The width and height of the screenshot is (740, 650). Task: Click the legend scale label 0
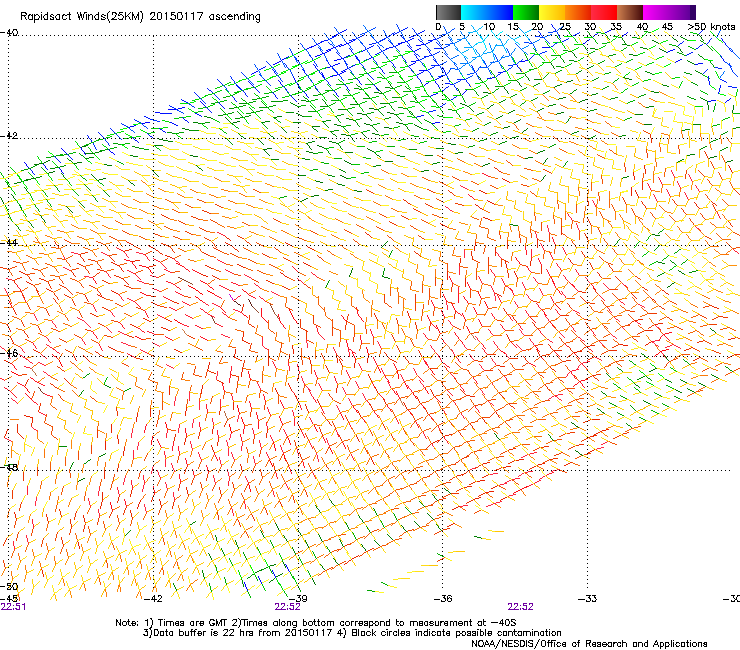[438, 27]
